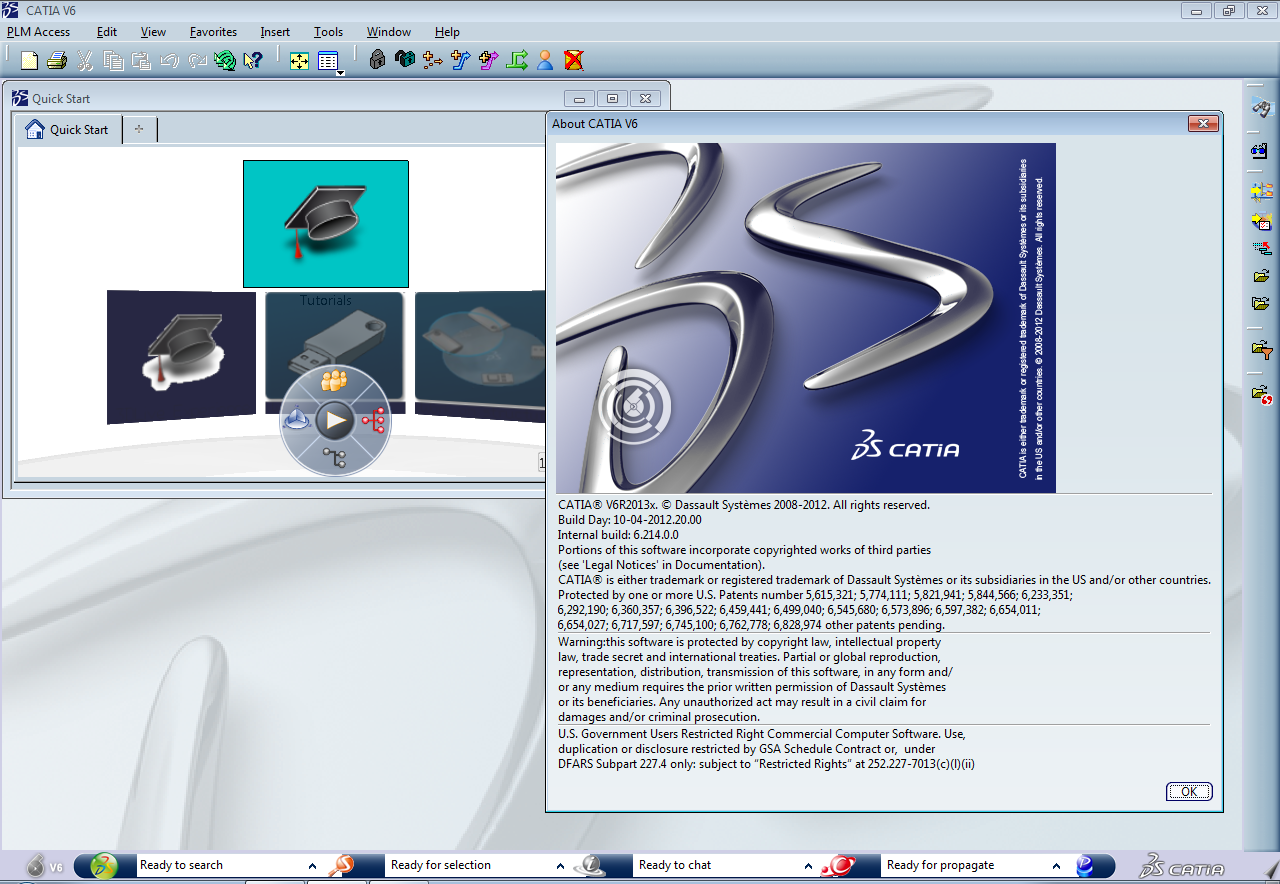This screenshot has width=1280, height=884.
Task: Click the yellow-arrow import icon in right toolbar
Action: 1261,190
